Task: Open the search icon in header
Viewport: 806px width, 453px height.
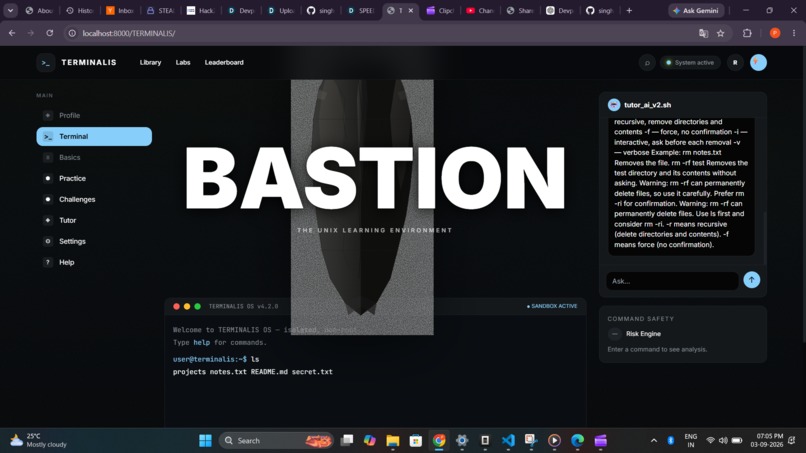Action: [x=647, y=63]
